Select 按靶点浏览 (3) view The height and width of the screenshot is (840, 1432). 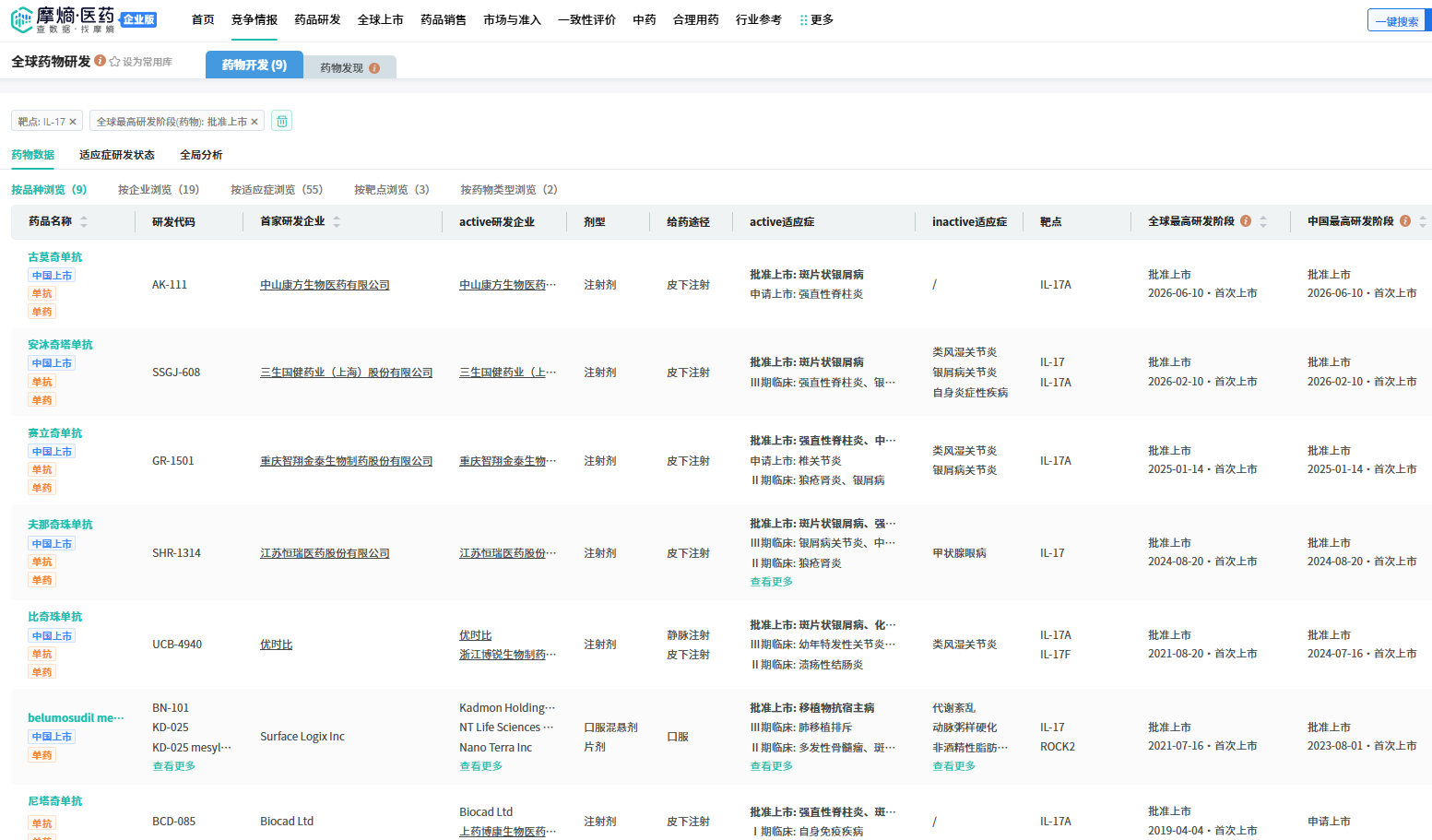click(392, 190)
